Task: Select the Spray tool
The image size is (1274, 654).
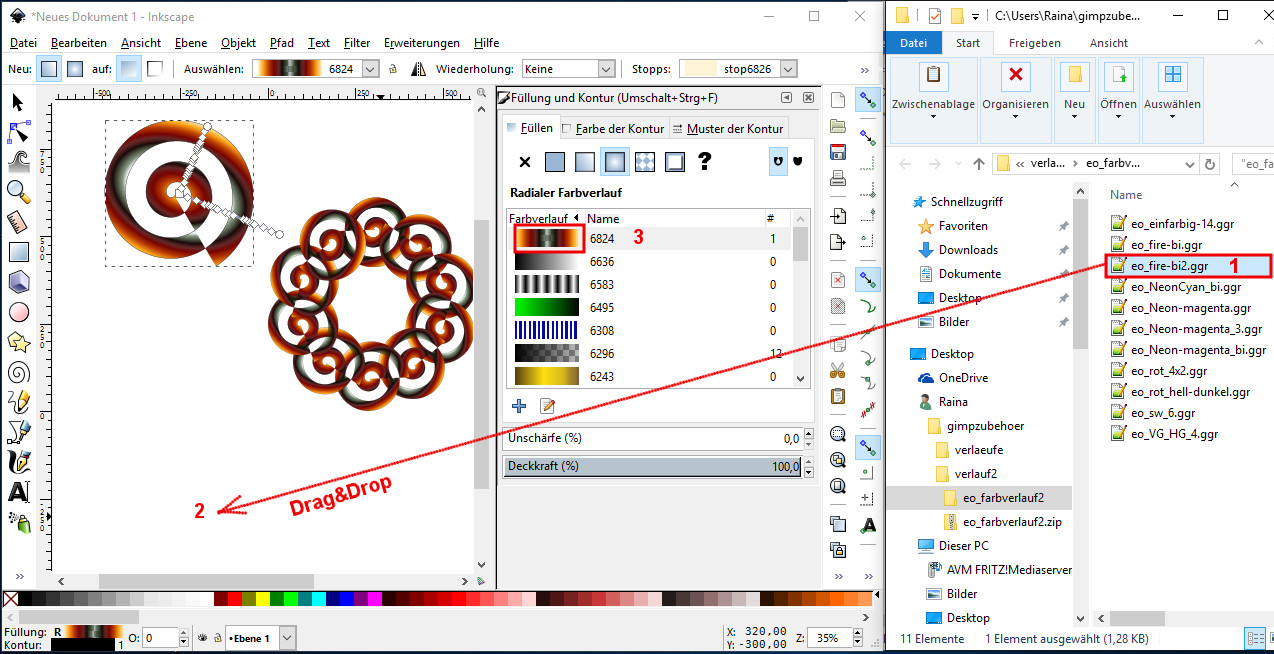Action: [x=18, y=521]
